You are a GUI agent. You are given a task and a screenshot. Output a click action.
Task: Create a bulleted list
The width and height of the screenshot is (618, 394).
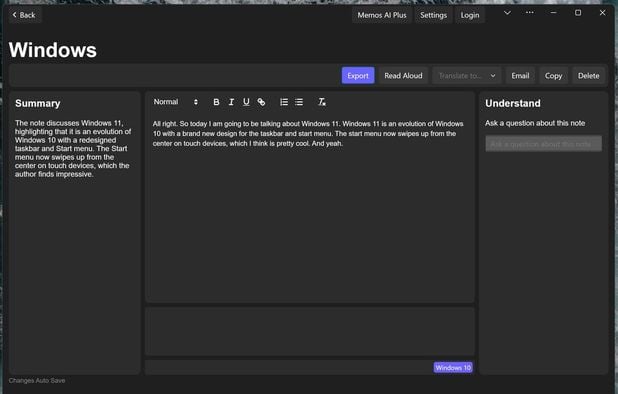point(299,102)
